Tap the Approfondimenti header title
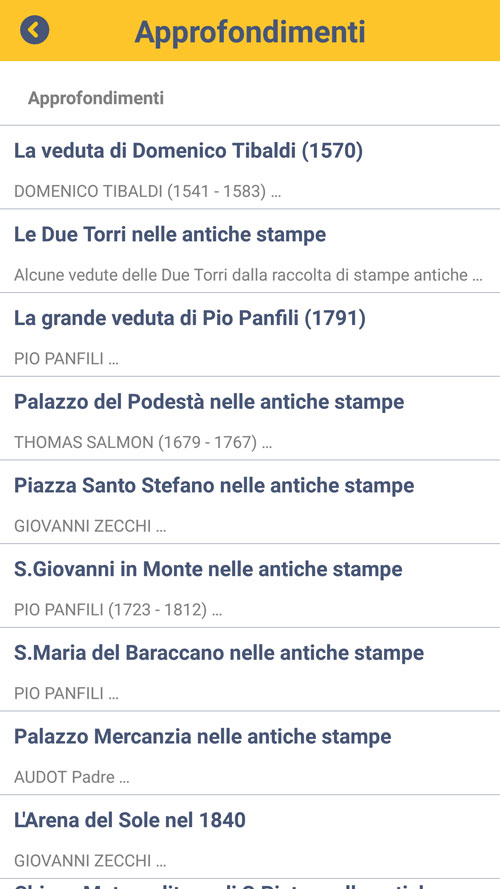Image resolution: width=500 pixels, height=889 pixels. click(x=250, y=32)
